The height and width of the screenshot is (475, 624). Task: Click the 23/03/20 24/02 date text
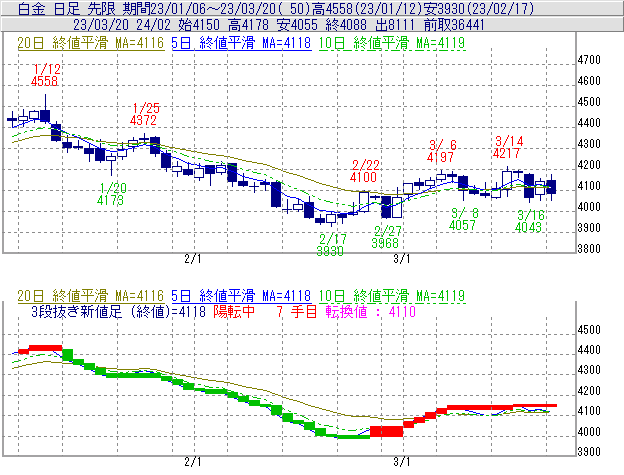coord(122,25)
